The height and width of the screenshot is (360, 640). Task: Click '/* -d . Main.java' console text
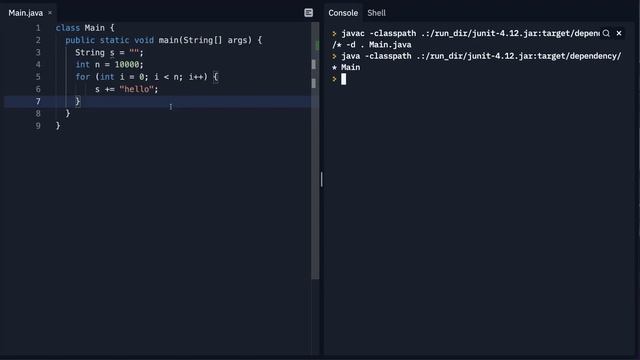(372, 45)
